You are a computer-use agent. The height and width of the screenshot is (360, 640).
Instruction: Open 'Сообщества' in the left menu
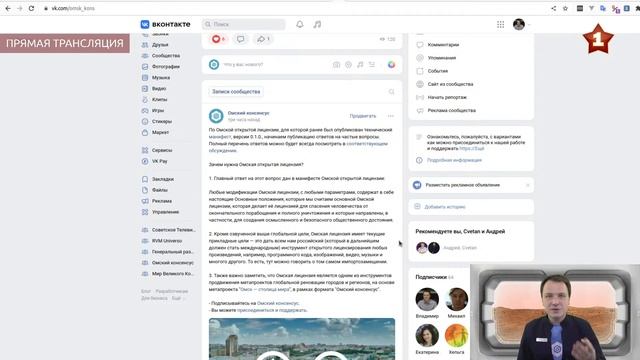[x=166, y=56]
